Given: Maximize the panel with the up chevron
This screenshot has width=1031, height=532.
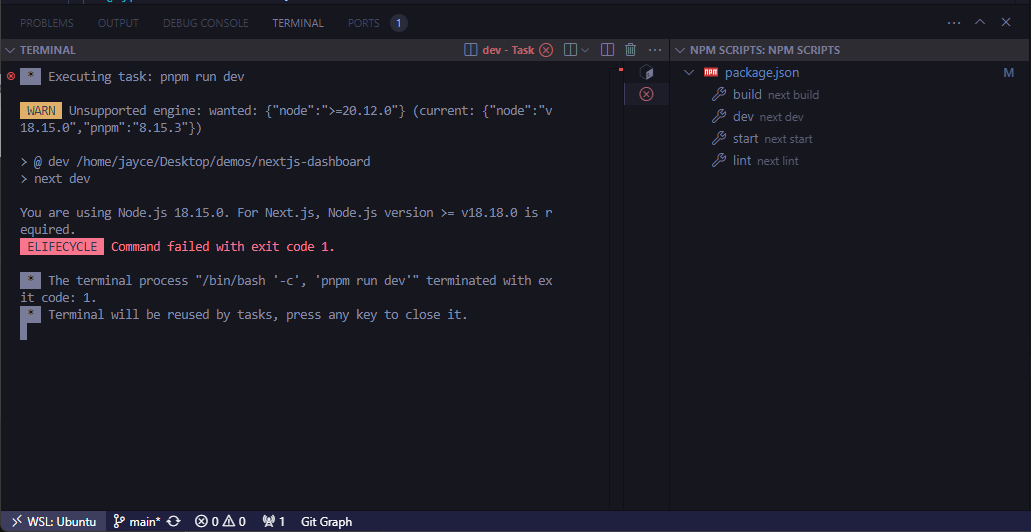Looking at the screenshot, I should click(980, 22).
